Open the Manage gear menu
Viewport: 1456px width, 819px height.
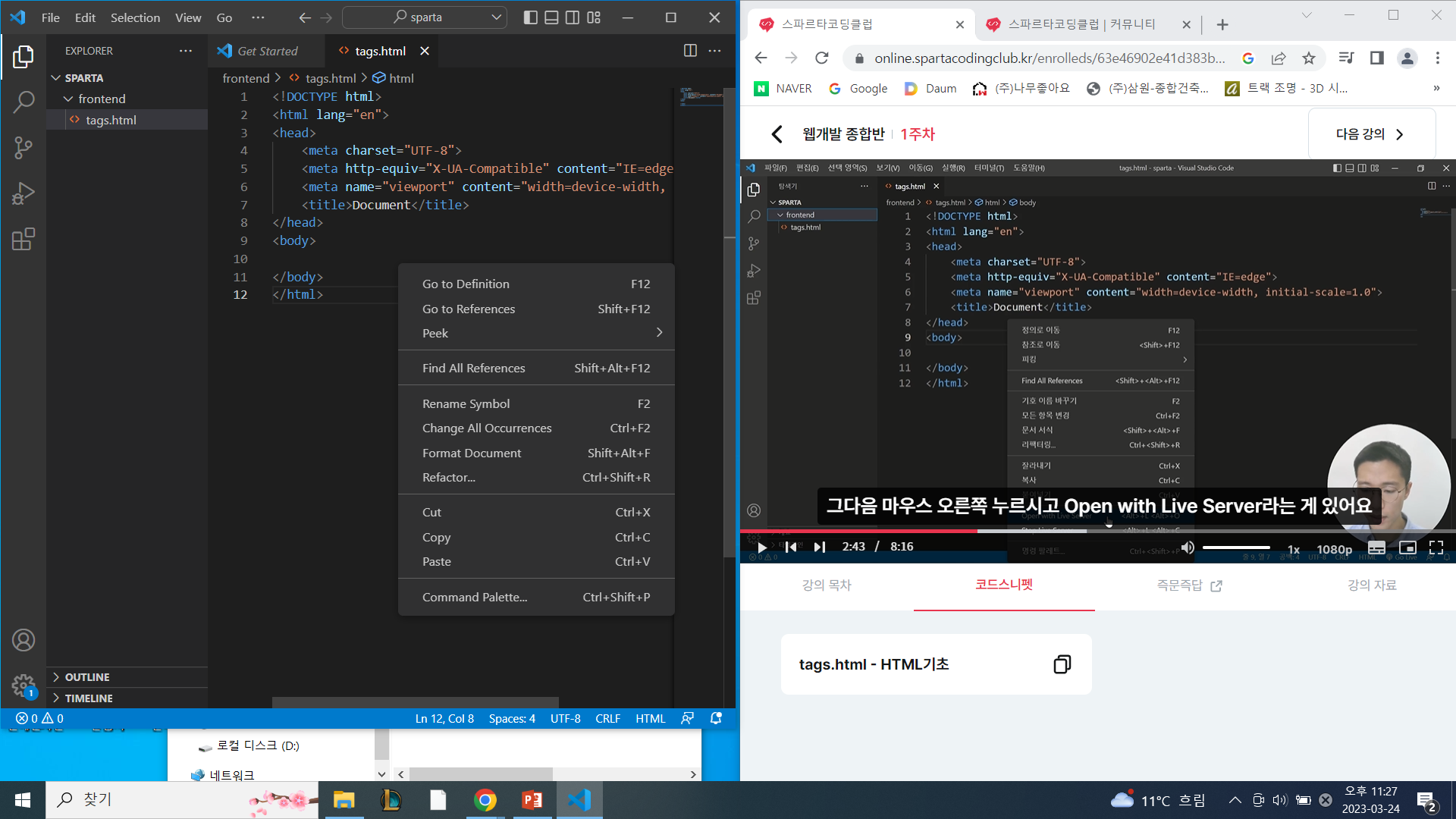pyautogui.click(x=24, y=686)
